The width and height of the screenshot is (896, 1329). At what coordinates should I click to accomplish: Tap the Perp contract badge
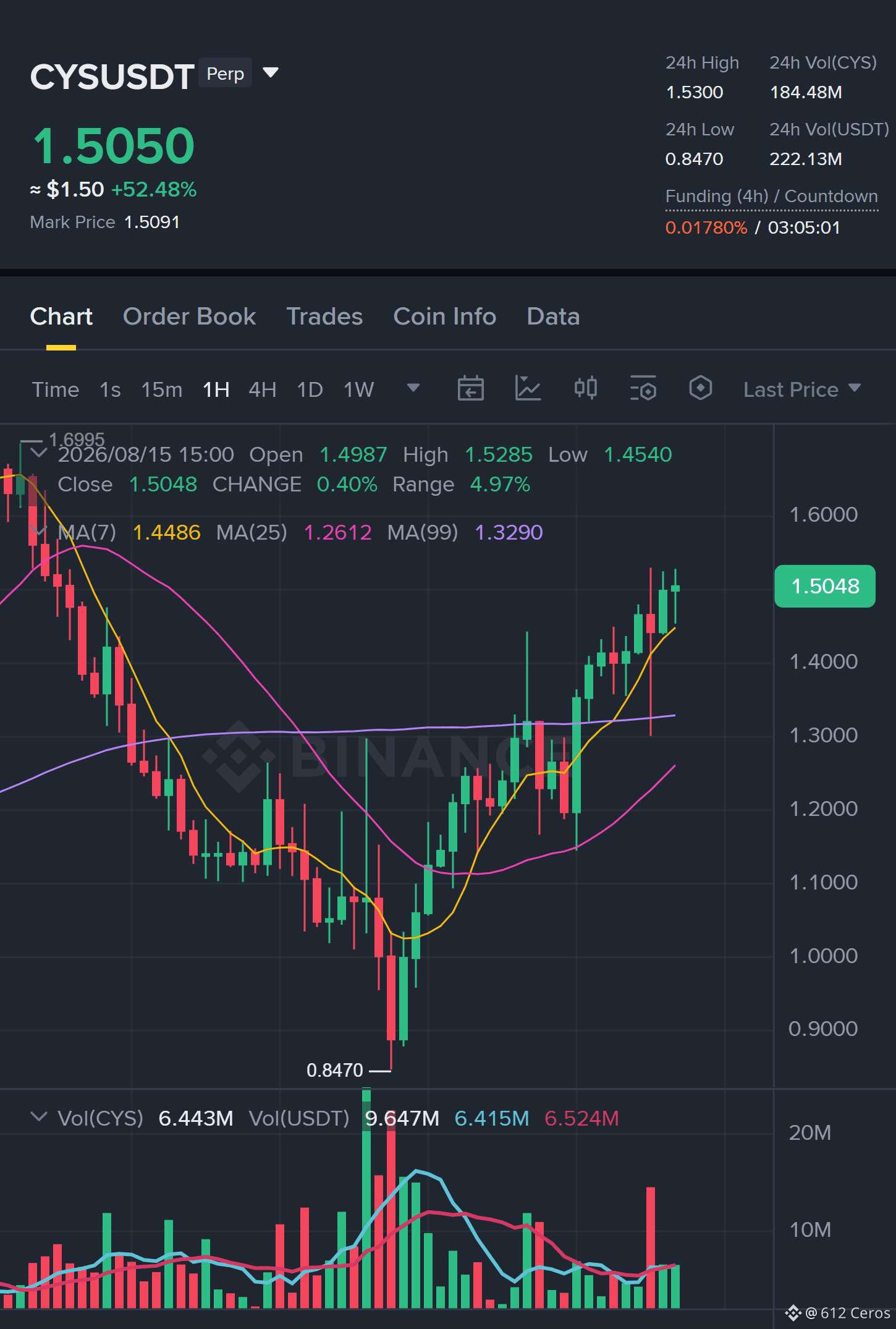click(225, 74)
